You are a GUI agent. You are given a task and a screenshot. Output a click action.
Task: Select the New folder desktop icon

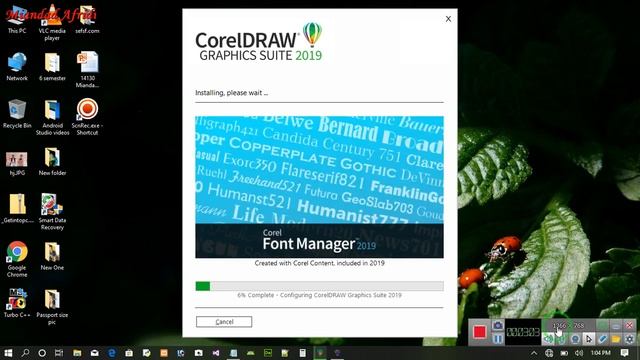click(x=52, y=162)
